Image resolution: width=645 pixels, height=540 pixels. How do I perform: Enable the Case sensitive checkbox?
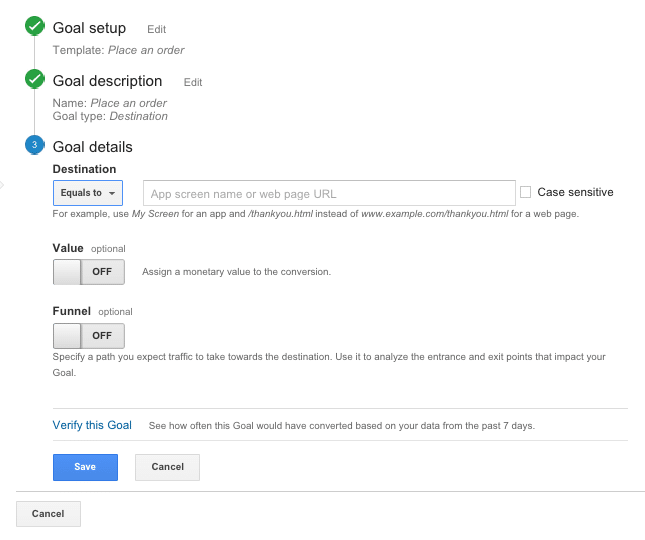click(x=525, y=192)
